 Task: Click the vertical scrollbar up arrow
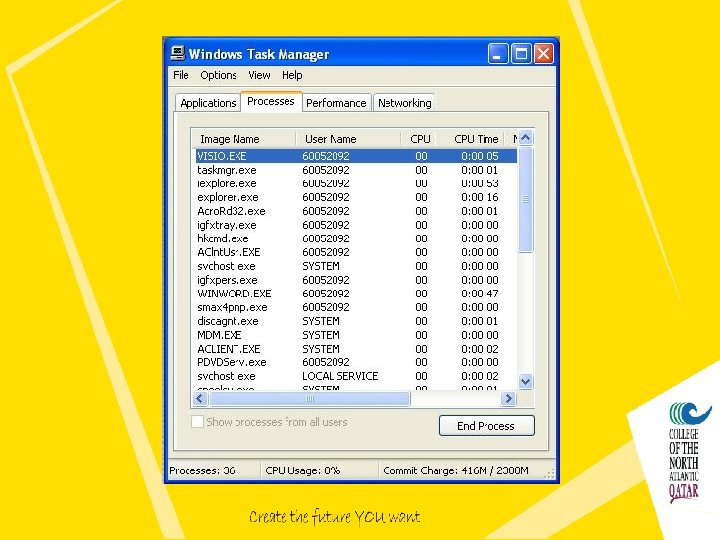[526, 138]
